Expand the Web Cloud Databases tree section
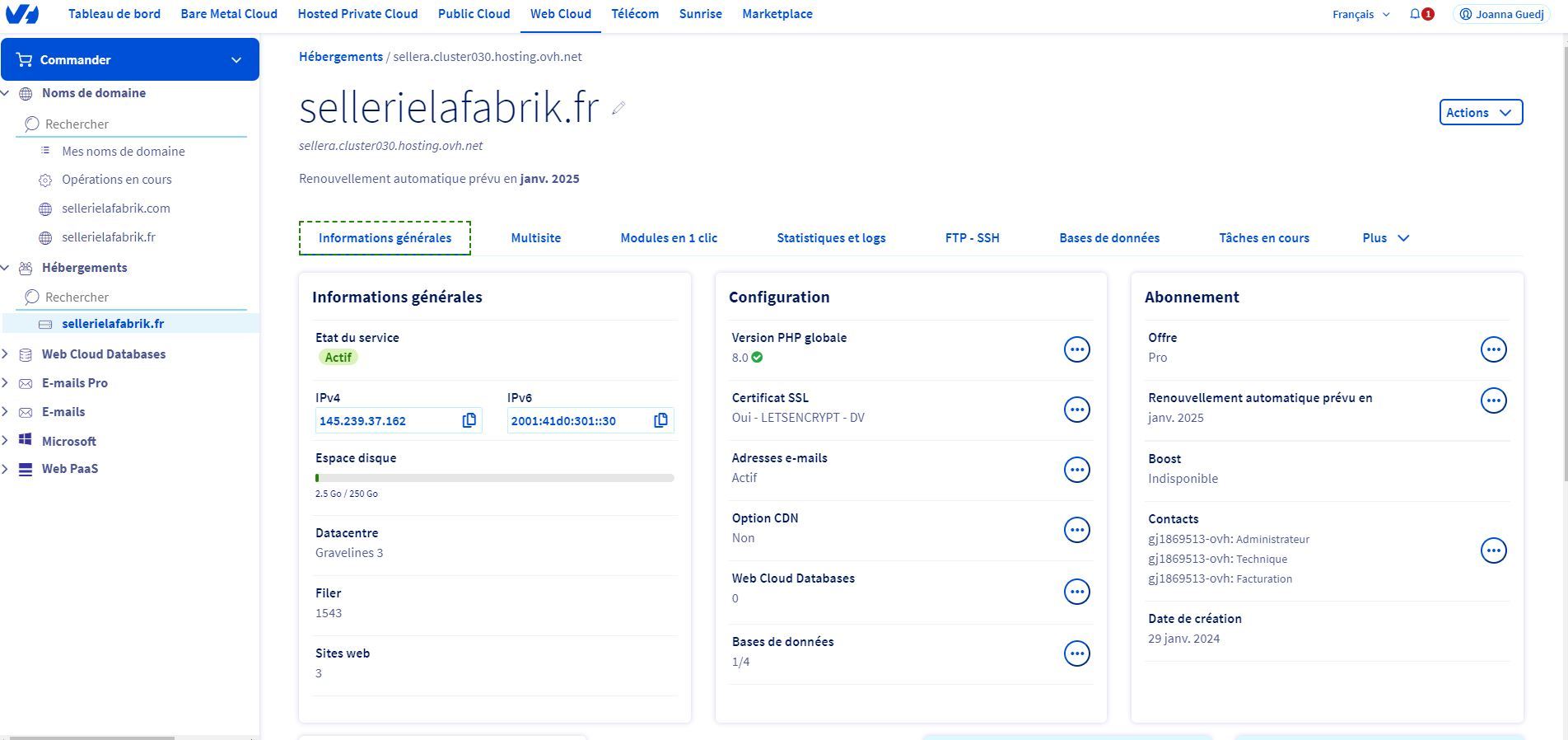Screen dimensions: 1568x740 point(6,354)
